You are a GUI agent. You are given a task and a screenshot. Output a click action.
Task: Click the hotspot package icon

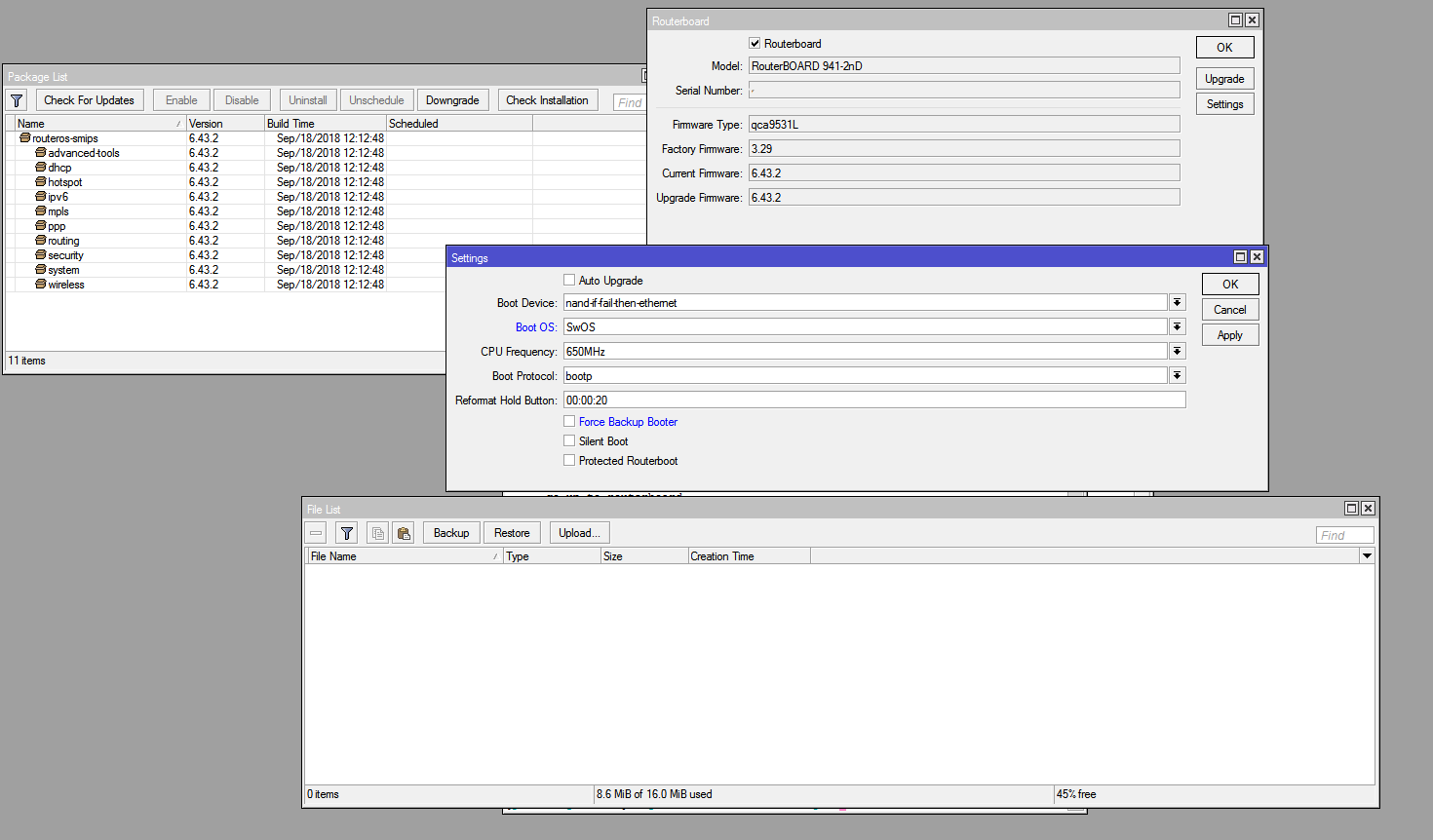(x=41, y=182)
